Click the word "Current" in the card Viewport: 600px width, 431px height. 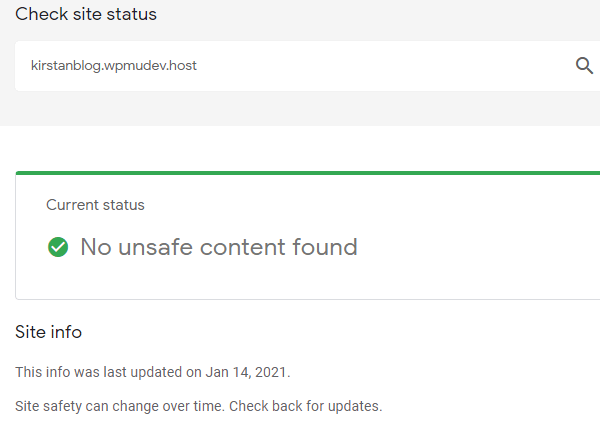pyautogui.click(x=73, y=205)
